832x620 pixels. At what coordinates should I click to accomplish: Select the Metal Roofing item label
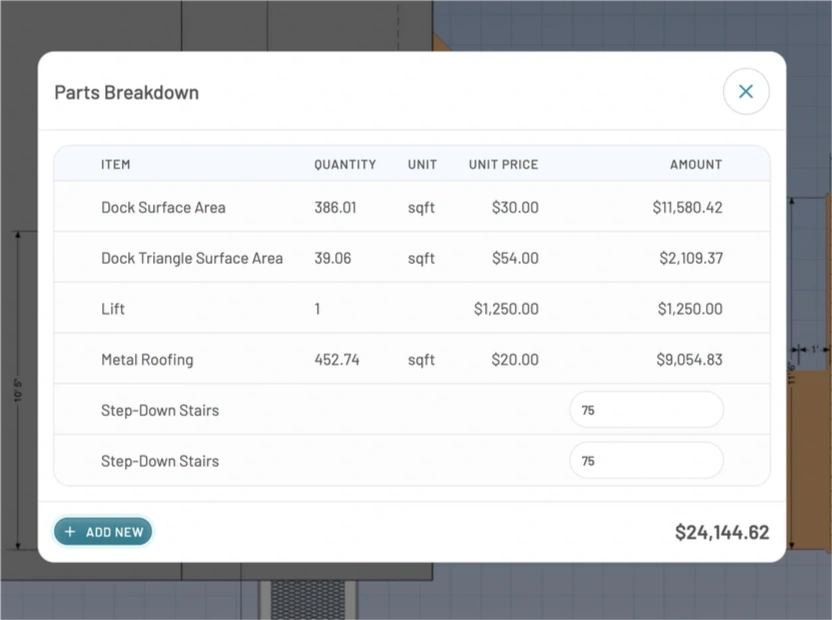tap(147, 359)
